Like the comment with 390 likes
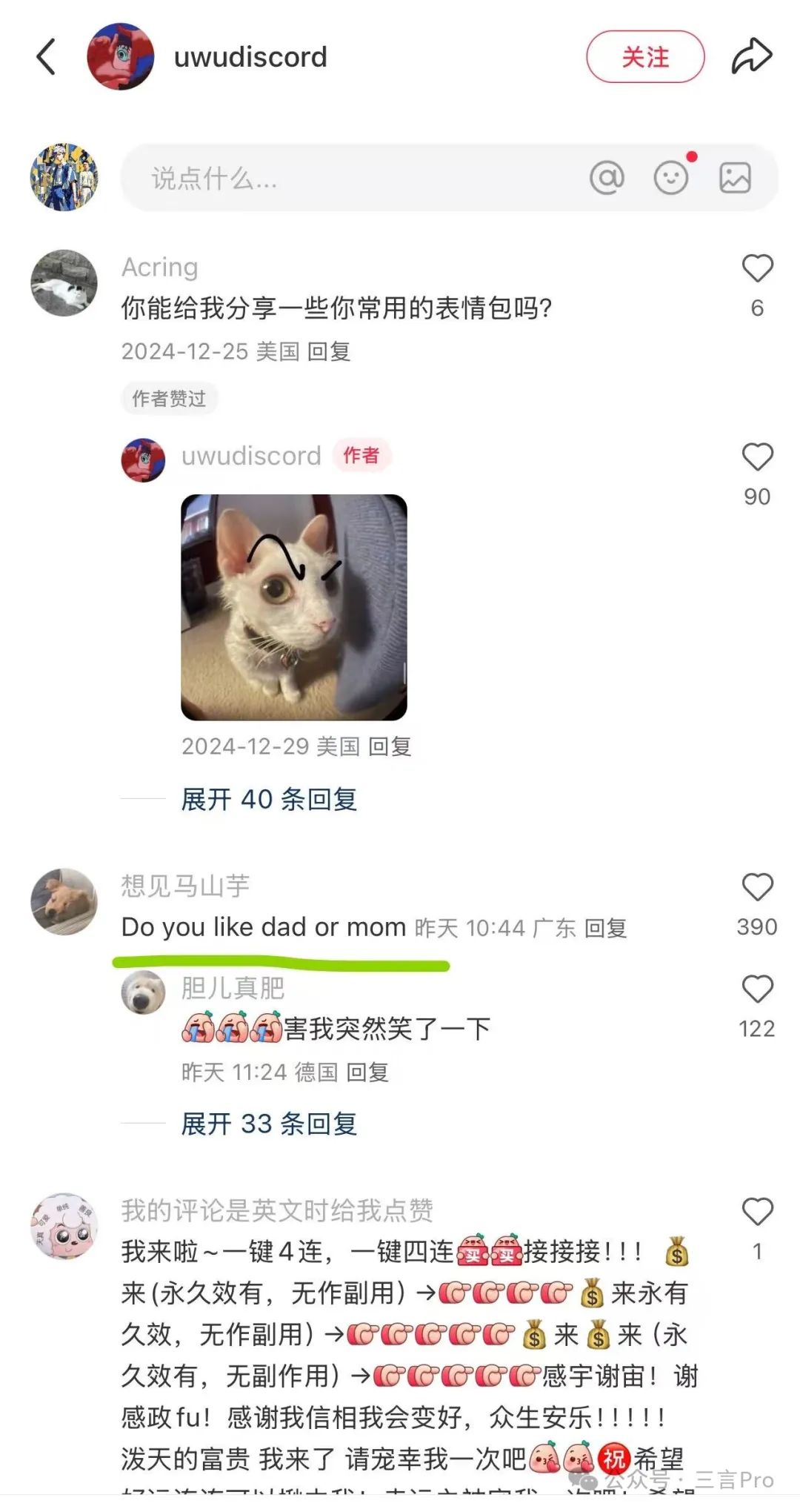 tap(757, 887)
